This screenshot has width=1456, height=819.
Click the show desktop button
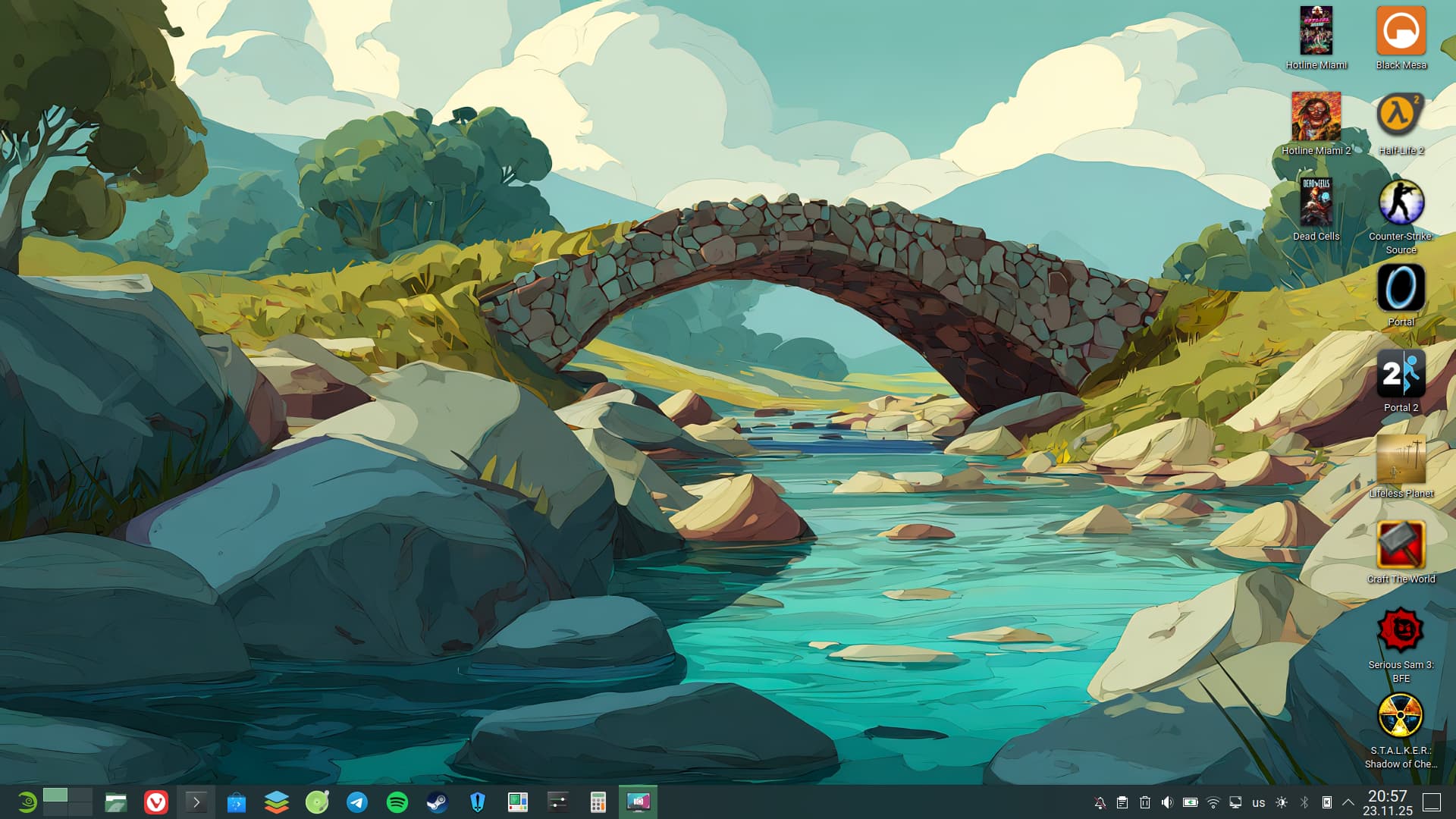1431,802
